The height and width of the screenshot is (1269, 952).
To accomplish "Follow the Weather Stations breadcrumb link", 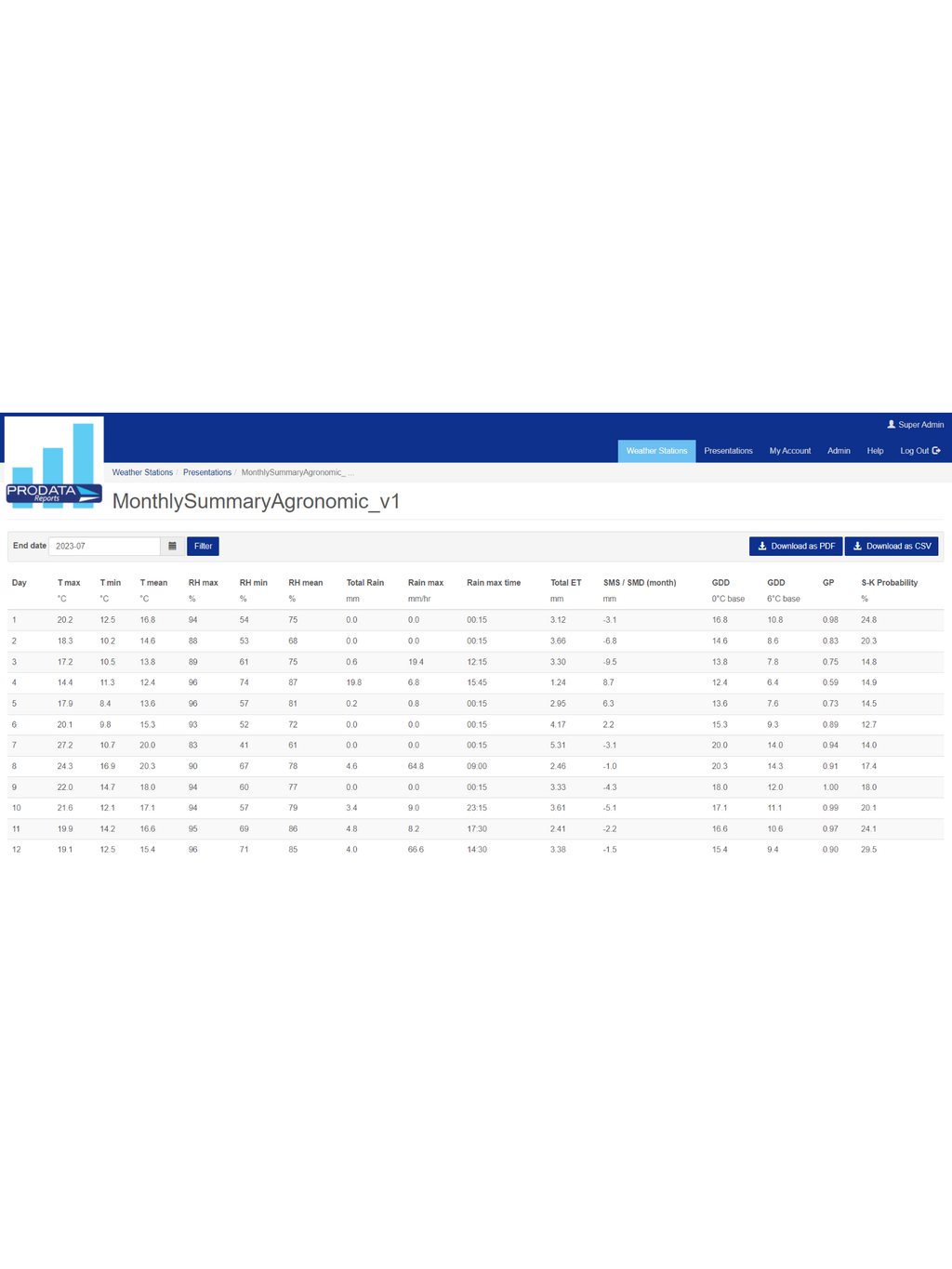I will 142,472.
